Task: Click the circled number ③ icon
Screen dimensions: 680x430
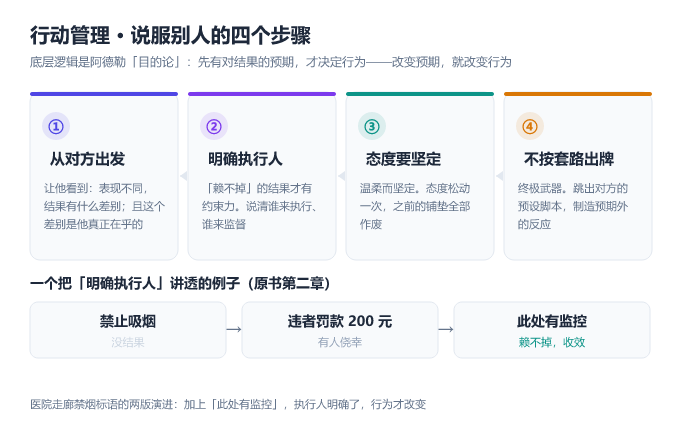Action: (x=372, y=126)
